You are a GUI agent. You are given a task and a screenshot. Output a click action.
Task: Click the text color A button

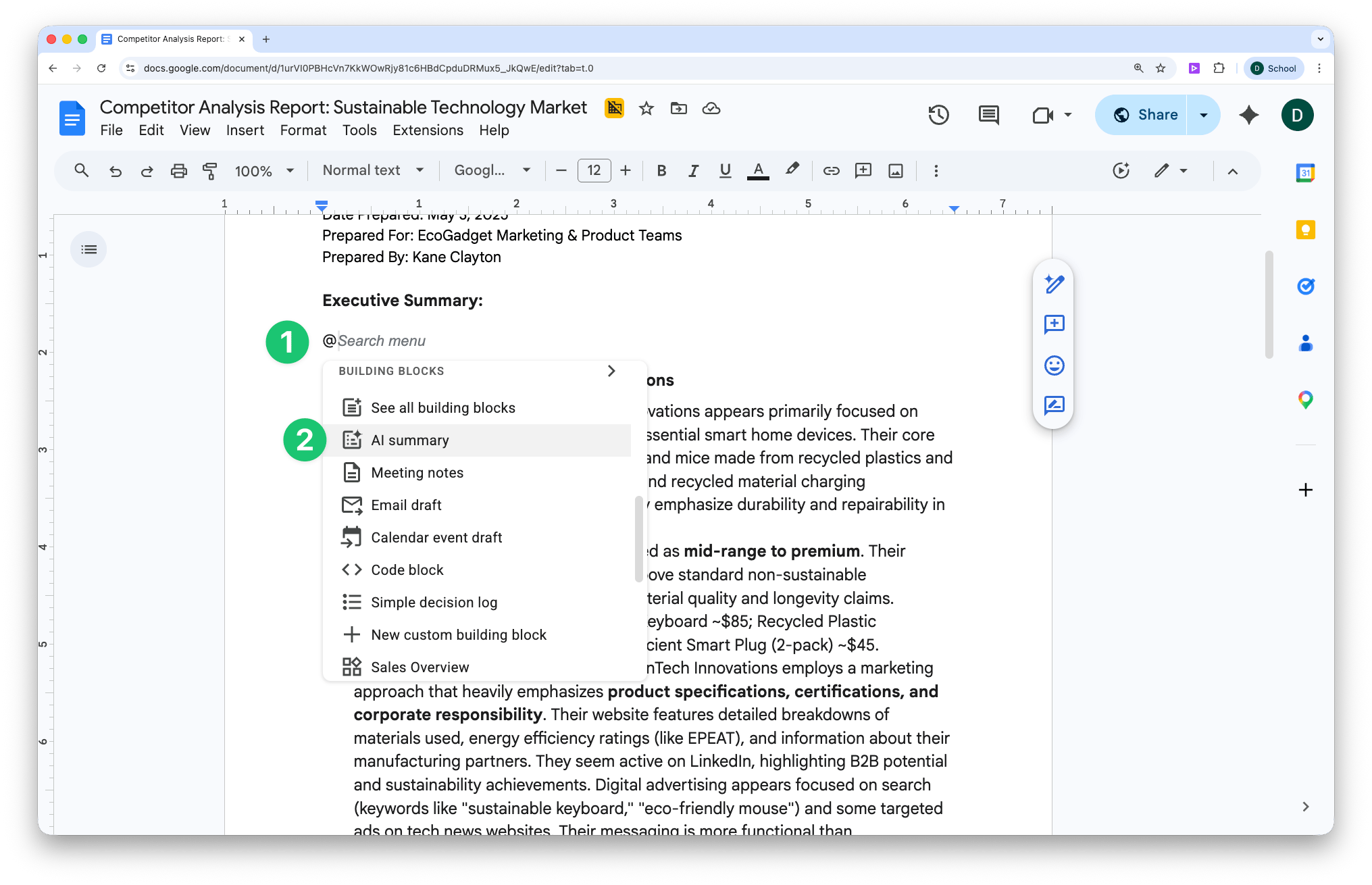[x=758, y=171]
